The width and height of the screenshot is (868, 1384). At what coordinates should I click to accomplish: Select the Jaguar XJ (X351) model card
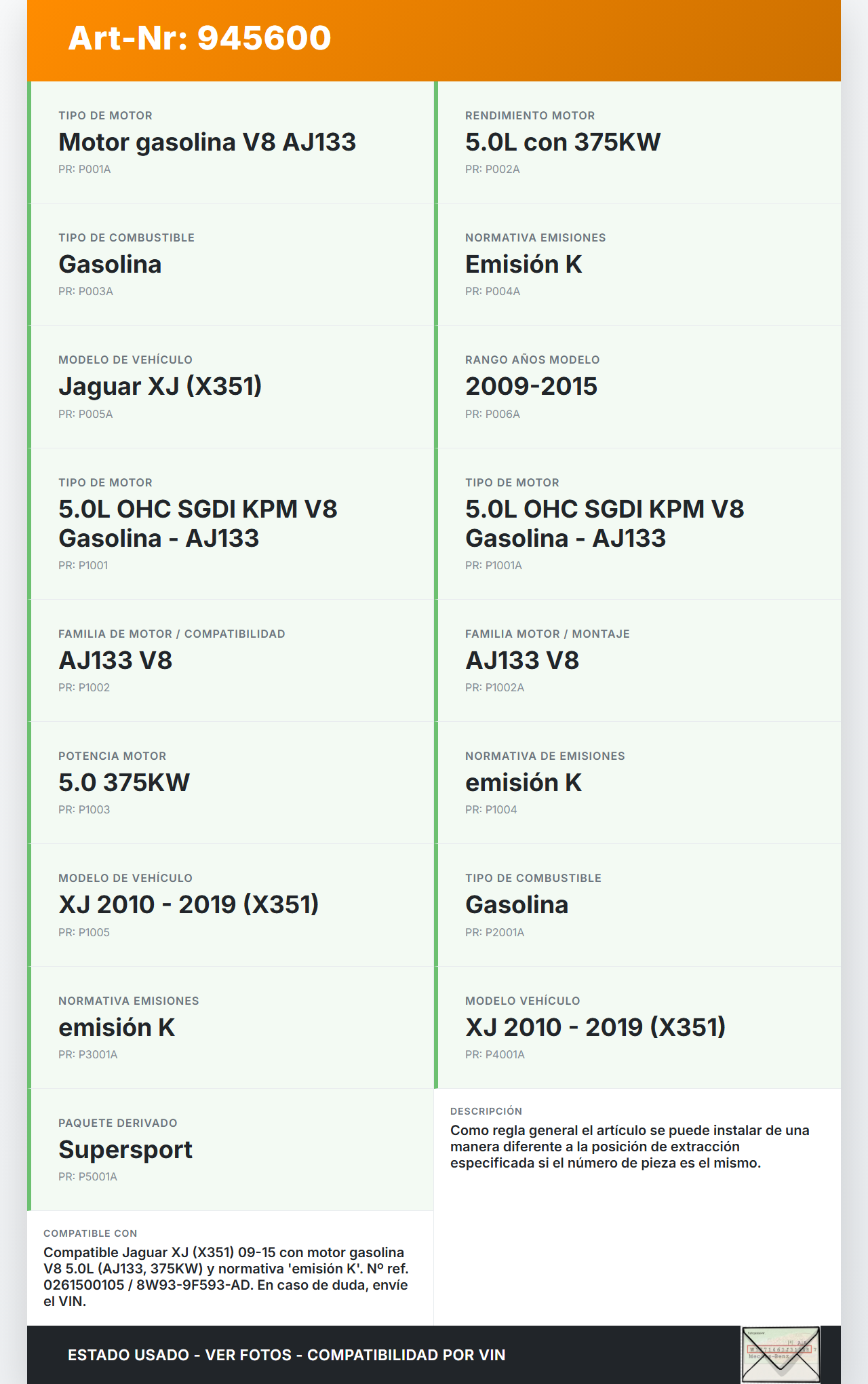pos(231,387)
